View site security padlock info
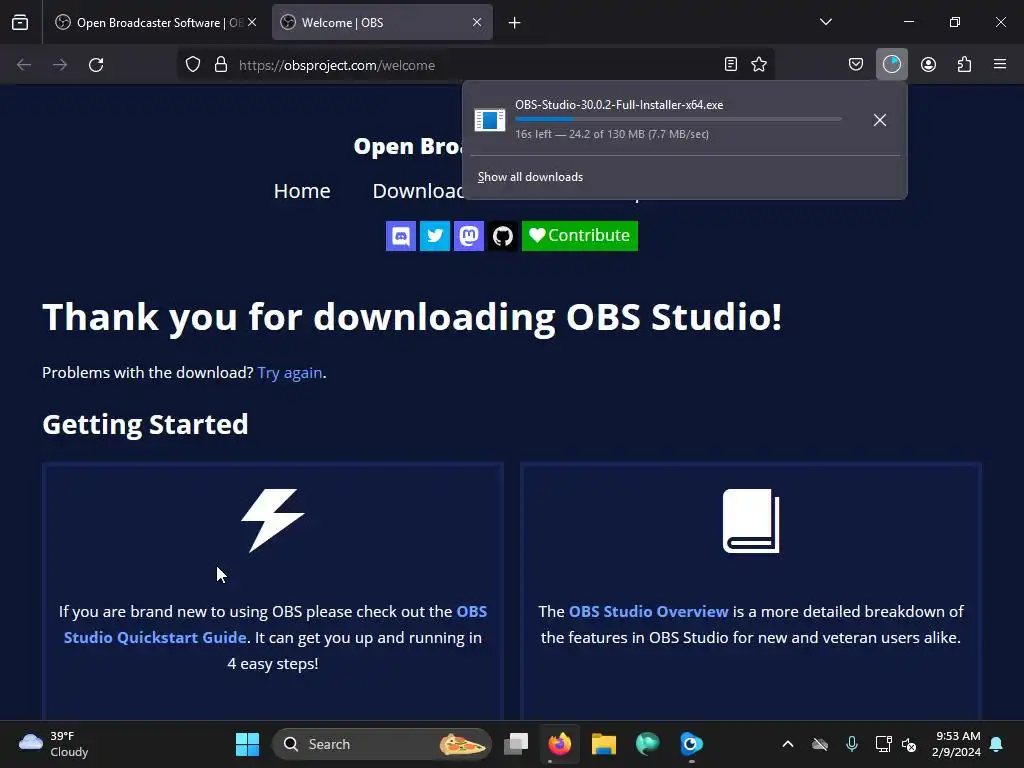Viewport: 1024px width, 768px height. click(x=221, y=65)
